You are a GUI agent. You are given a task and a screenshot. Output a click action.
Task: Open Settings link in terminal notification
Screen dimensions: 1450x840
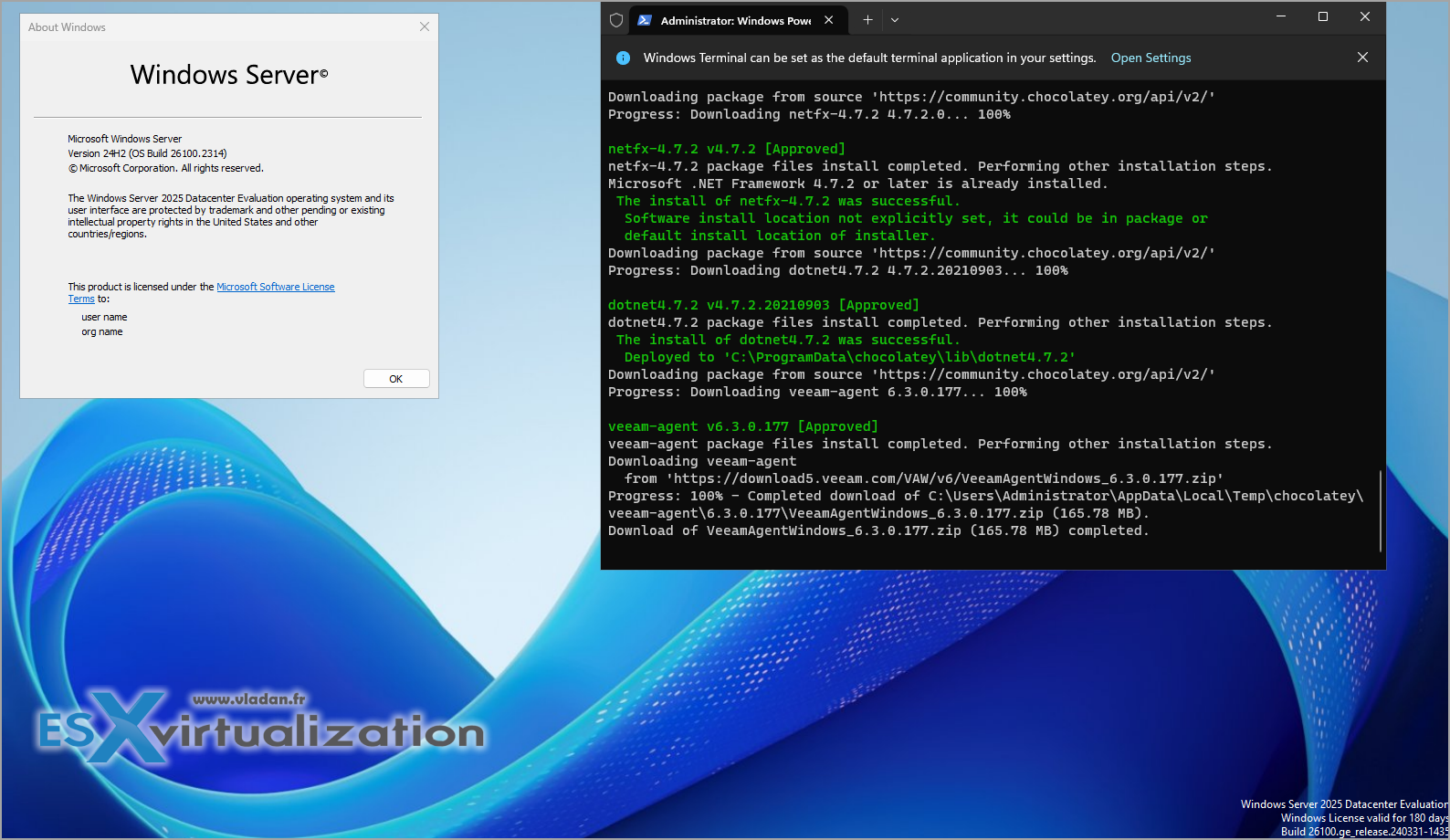1151,58
